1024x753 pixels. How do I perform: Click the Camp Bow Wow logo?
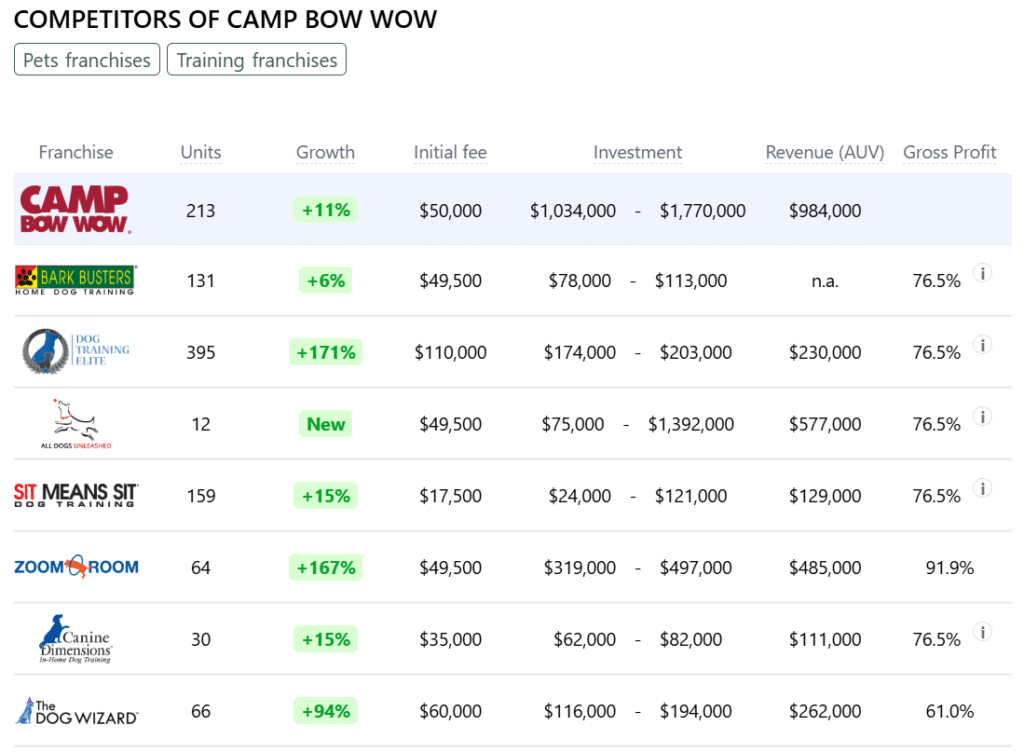[x=75, y=210]
